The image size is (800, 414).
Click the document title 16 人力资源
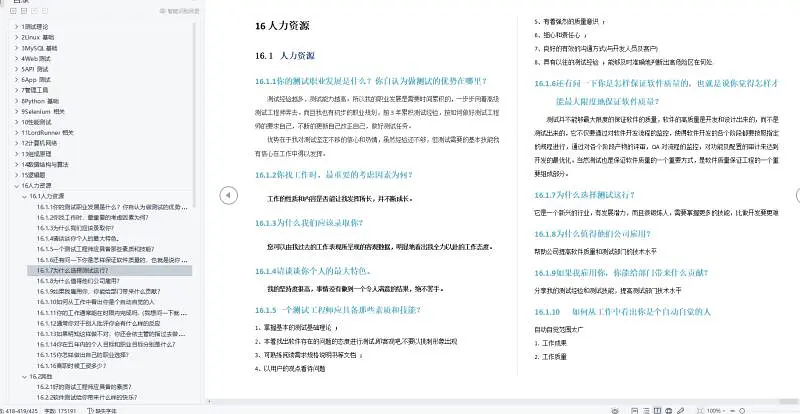(x=282, y=26)
